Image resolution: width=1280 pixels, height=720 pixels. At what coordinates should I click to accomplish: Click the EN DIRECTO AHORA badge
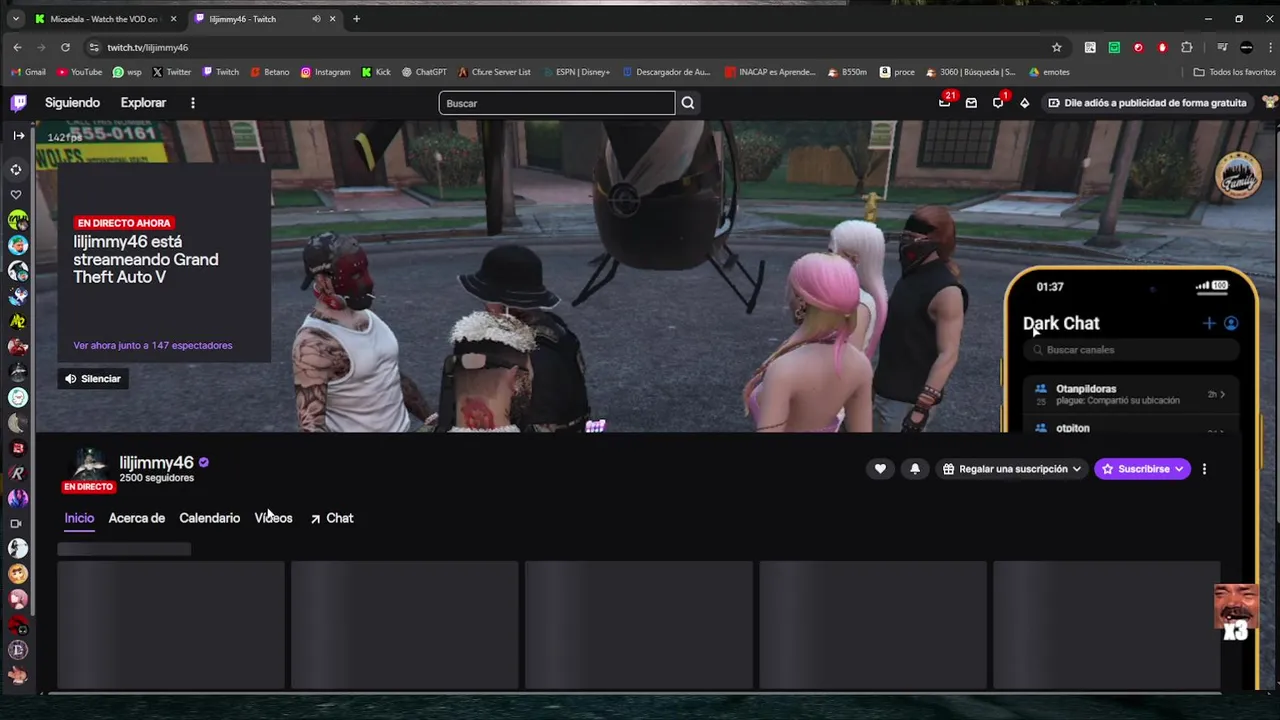tap(124, 223)
